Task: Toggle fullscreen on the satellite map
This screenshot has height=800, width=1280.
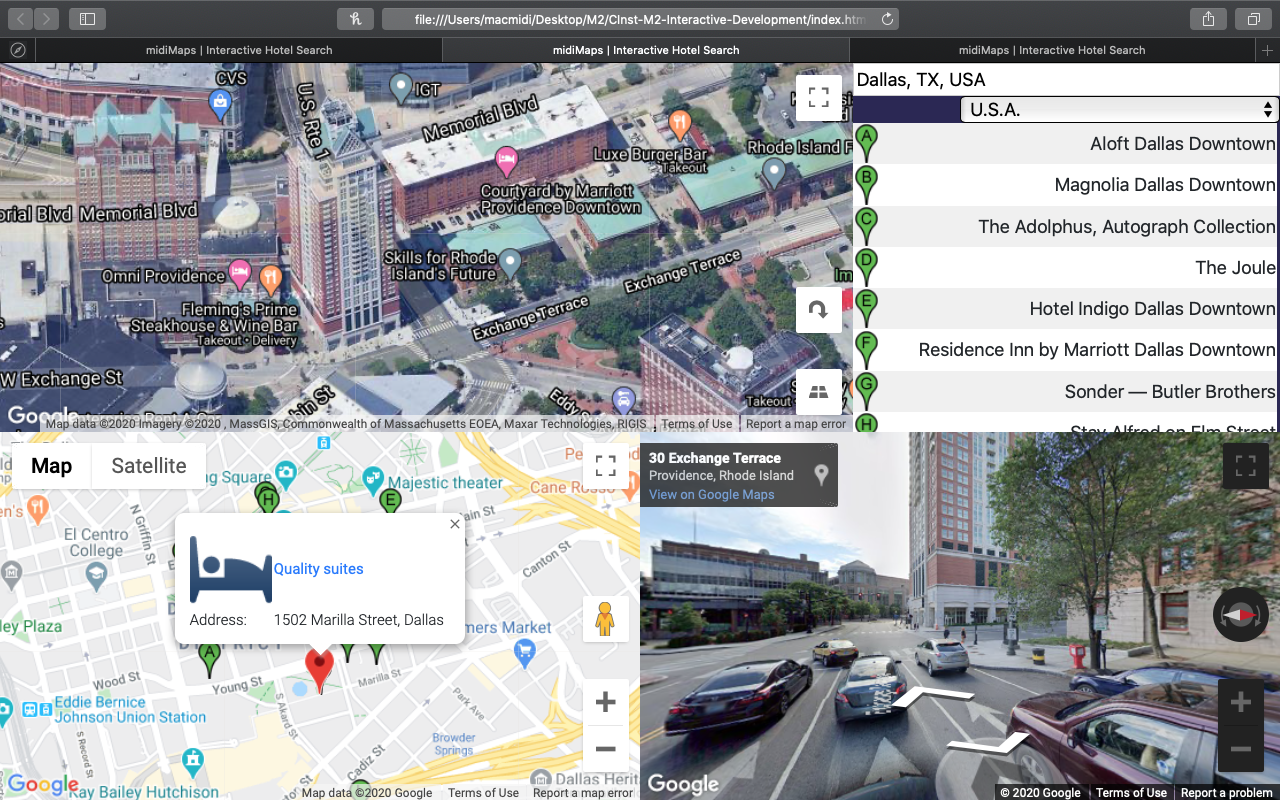Action: (819, 97)
